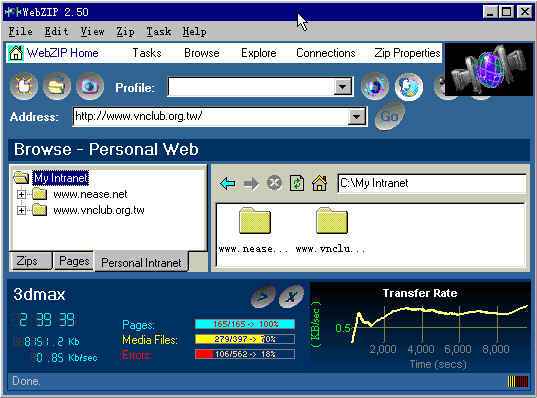Open the Task menu
537x398 pixels.
(x=159, y=32)
